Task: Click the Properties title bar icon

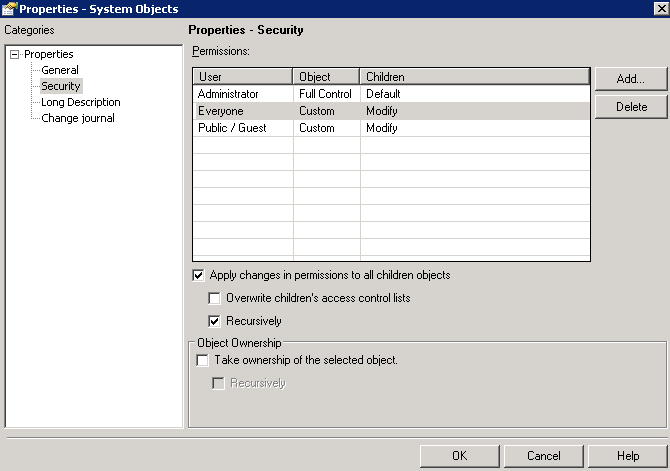Action: point(10,9)
